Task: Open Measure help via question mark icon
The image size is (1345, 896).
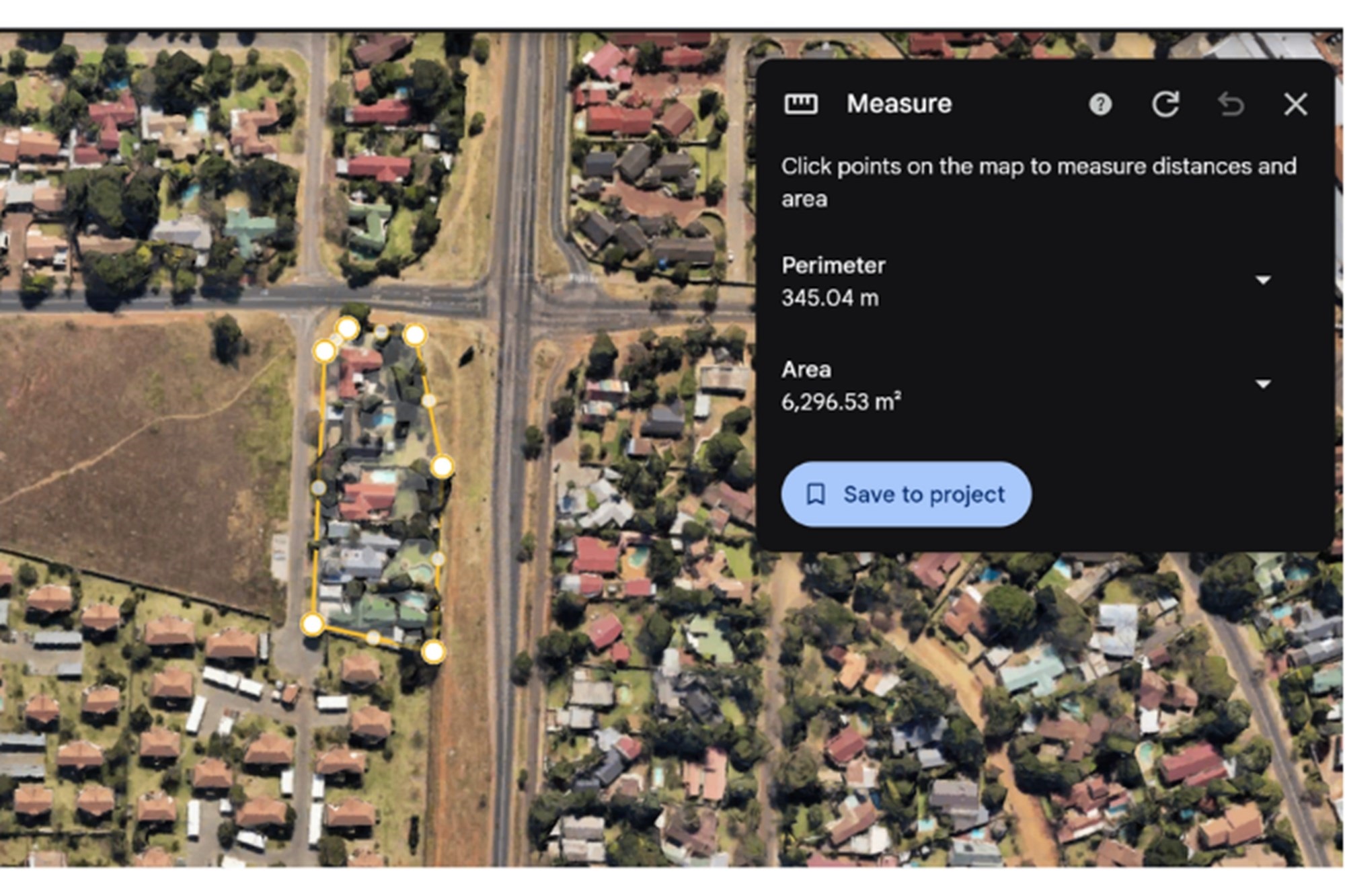Action: (x=1100, y=104)
